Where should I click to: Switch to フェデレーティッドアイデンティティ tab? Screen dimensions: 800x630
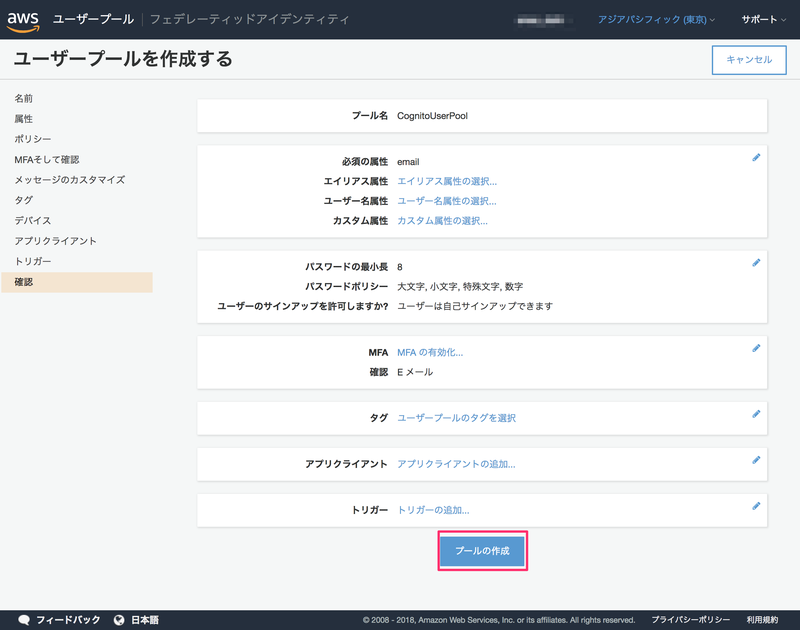[249, 19]
